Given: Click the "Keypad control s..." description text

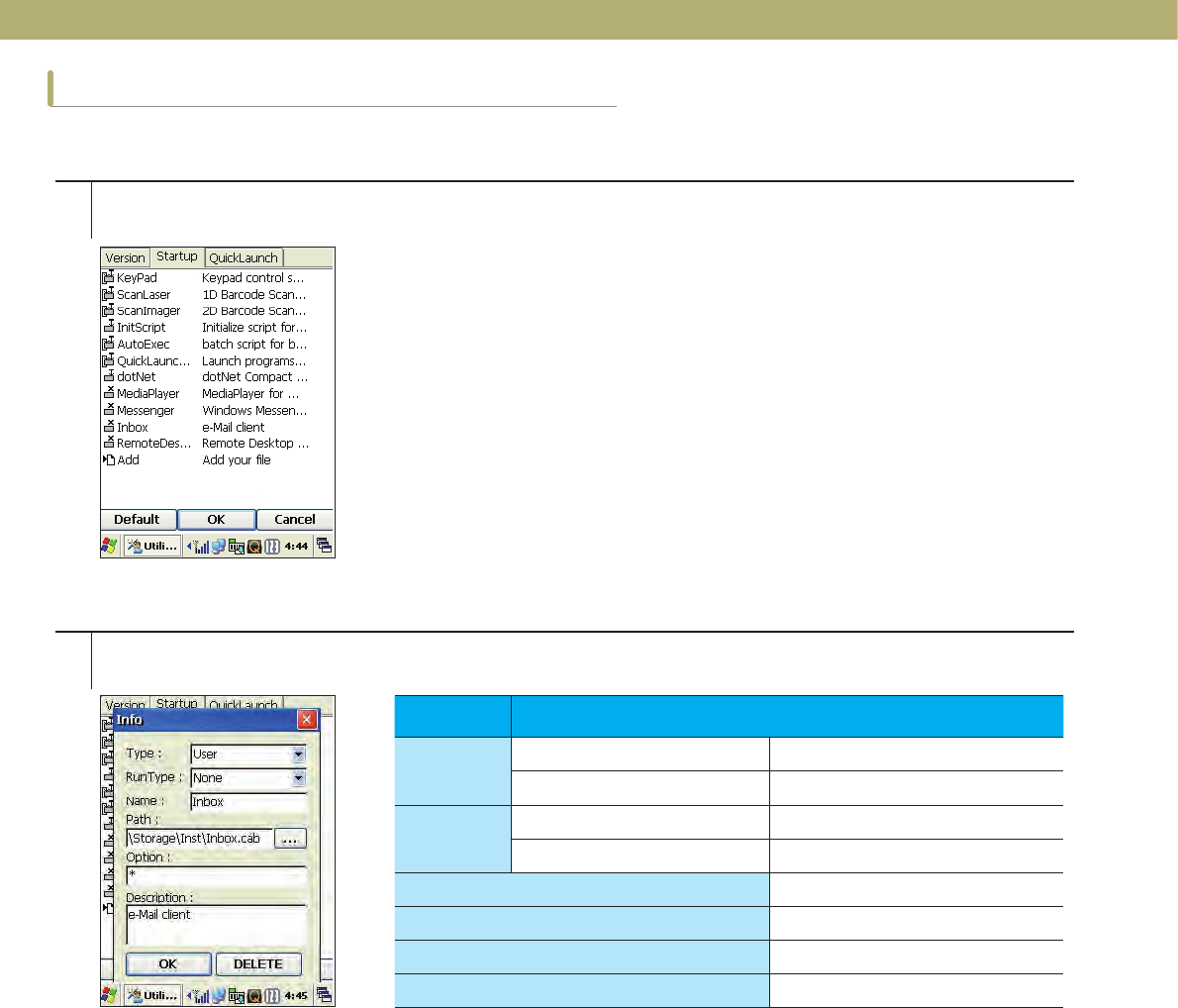Looking at the screenshot, I should (252, 277).
